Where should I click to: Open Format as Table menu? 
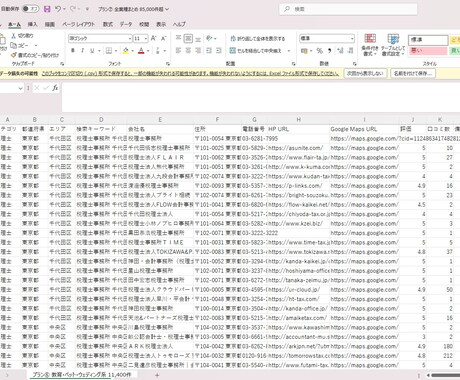[393, 45]
